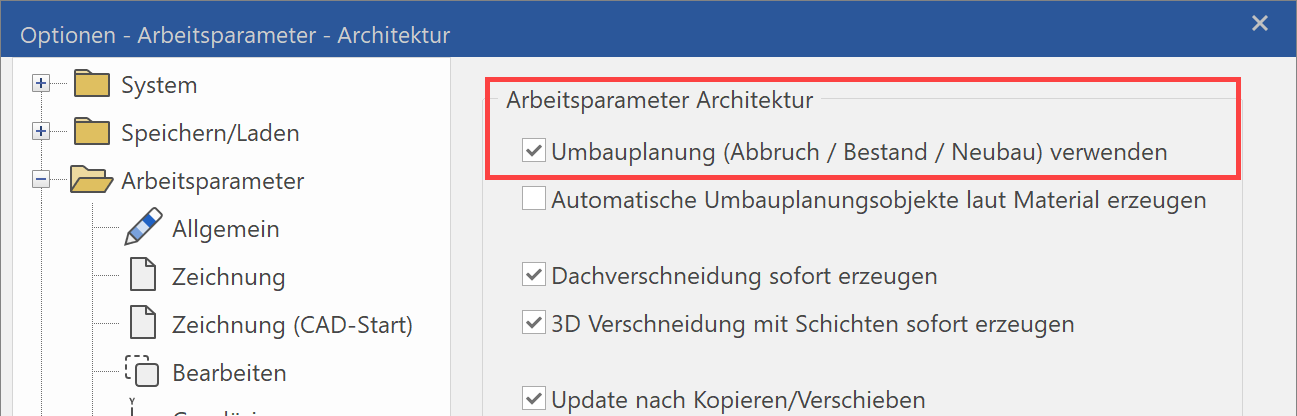Image resolution: width=1297 pixels, height=416 pixels.
Task: Open the Bearbeiten settings entry
Action: (229, 373)
